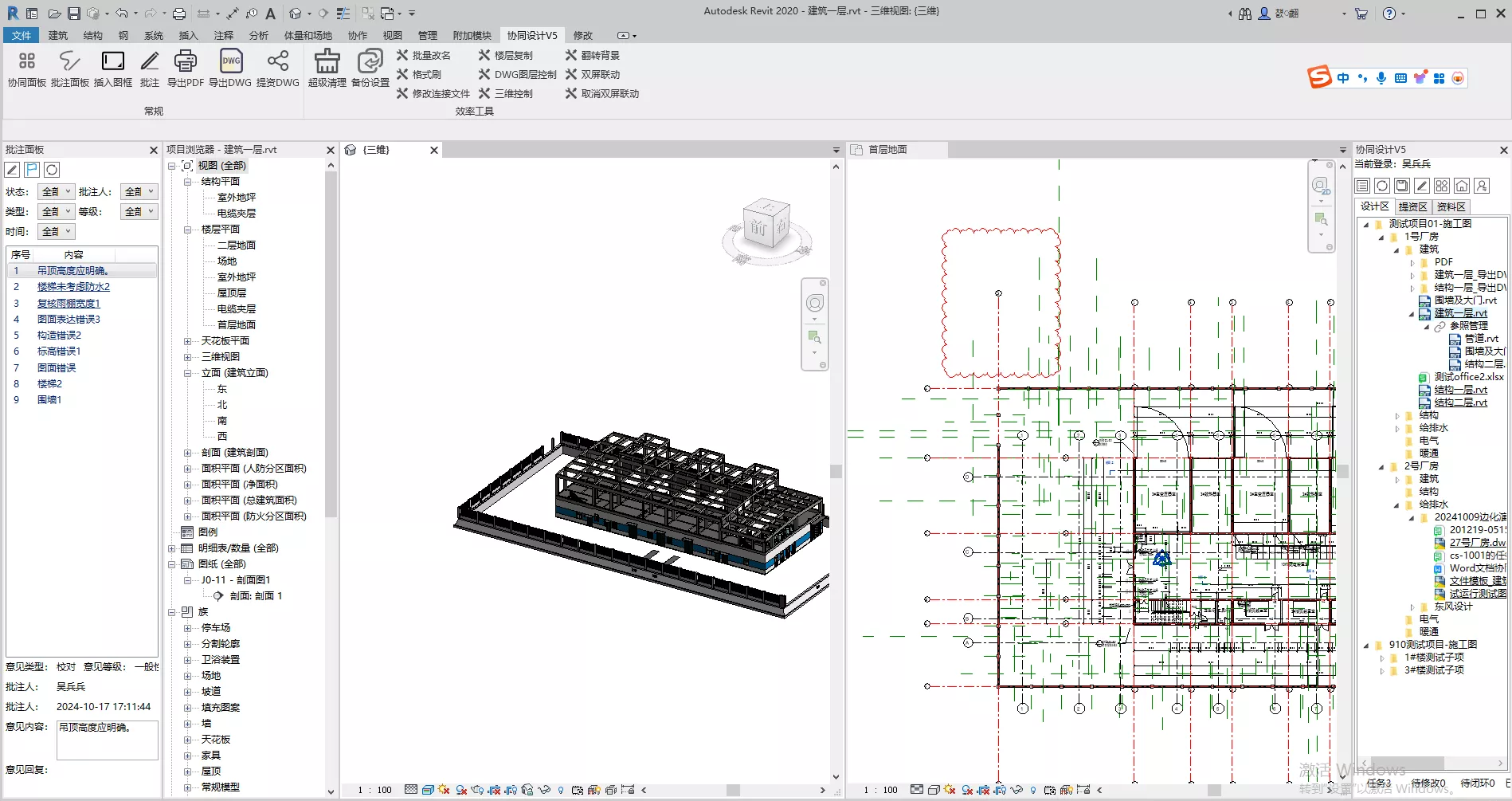Click the Save icon in quick access toolbar
1512x801 pixels.
[73, 14]
